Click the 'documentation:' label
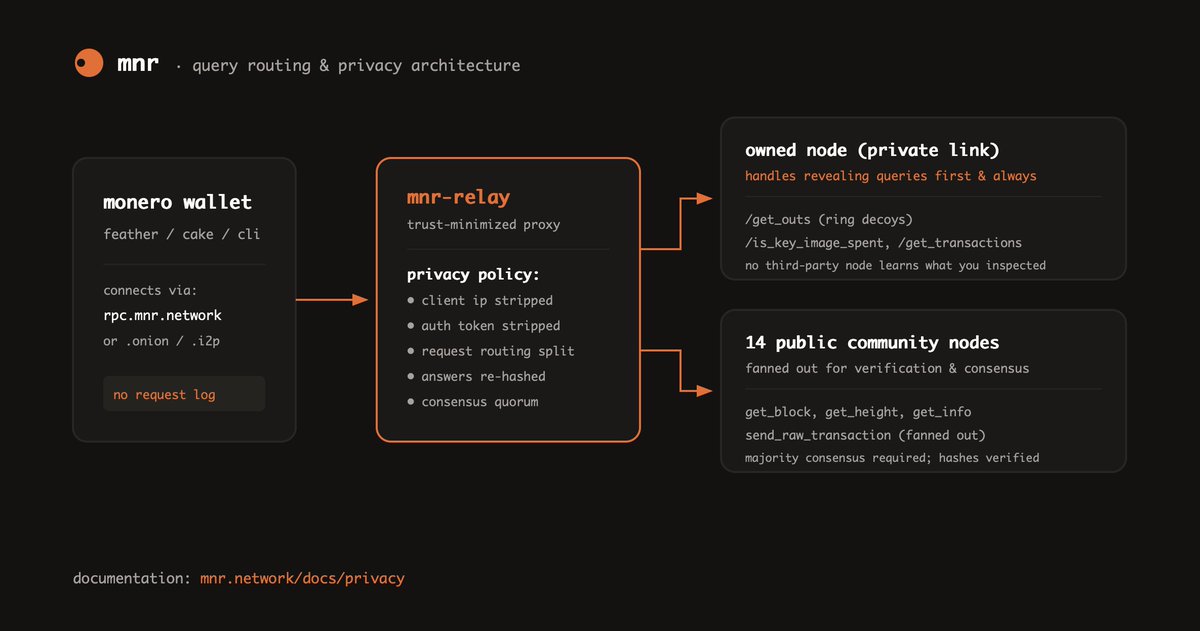Screen dimensions: 1200x631 tap(132, 578)
